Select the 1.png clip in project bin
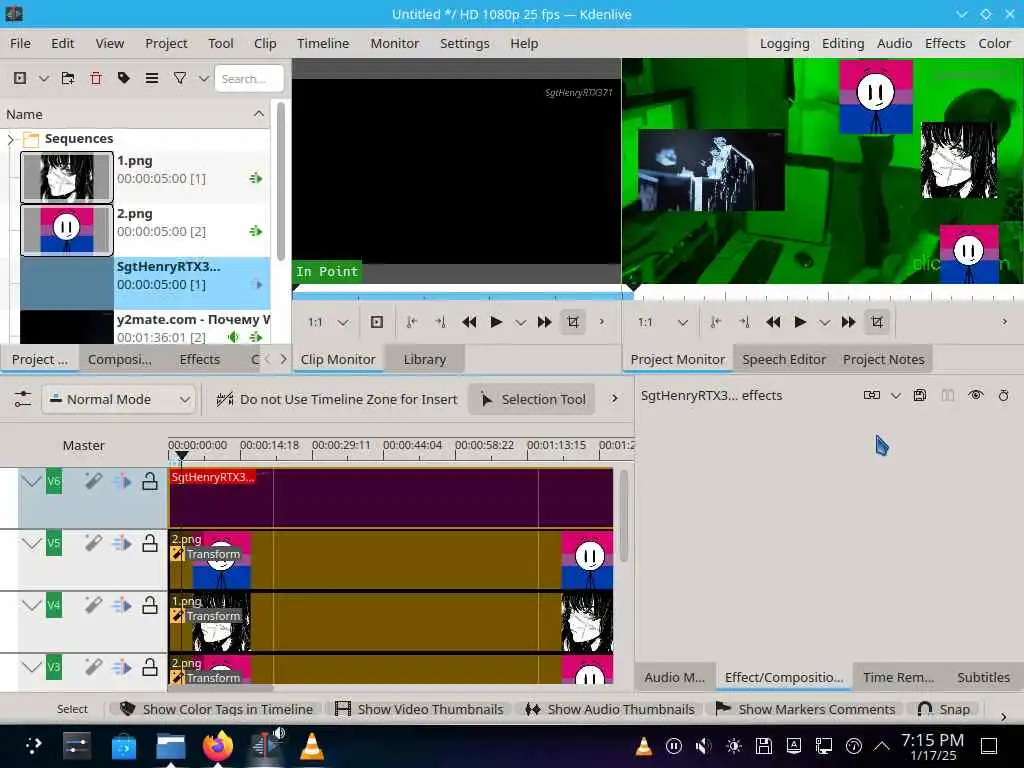This screenshot has width=1024, height=768. [145, 178]
